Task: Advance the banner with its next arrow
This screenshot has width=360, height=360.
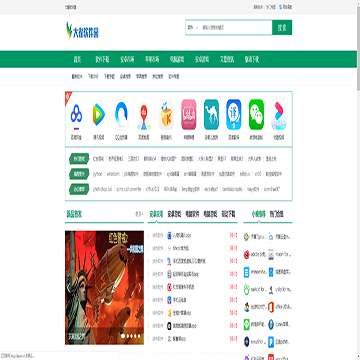Action: tap(140, 287)
